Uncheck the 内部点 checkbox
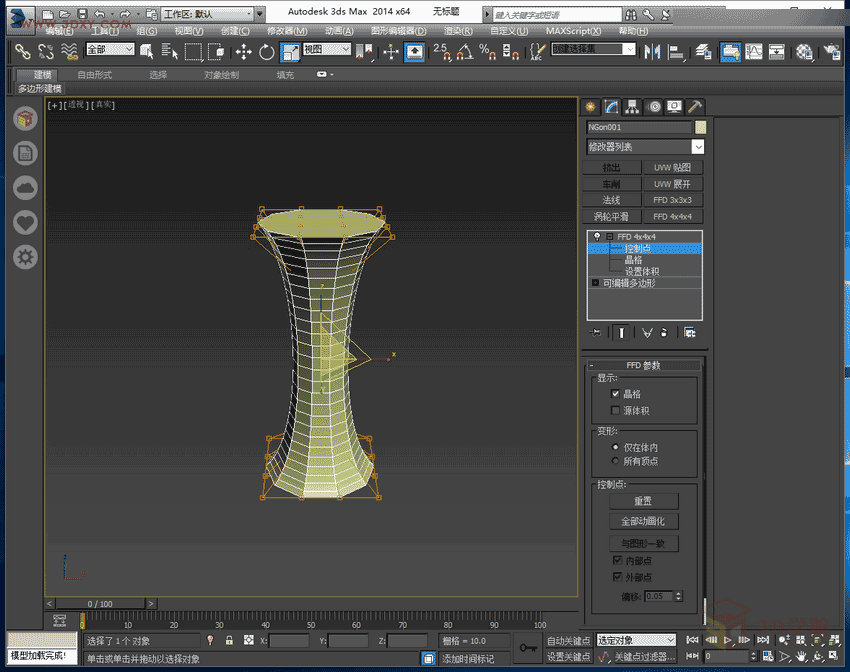This screenshot has width=850, height=672. coord(617,561)
